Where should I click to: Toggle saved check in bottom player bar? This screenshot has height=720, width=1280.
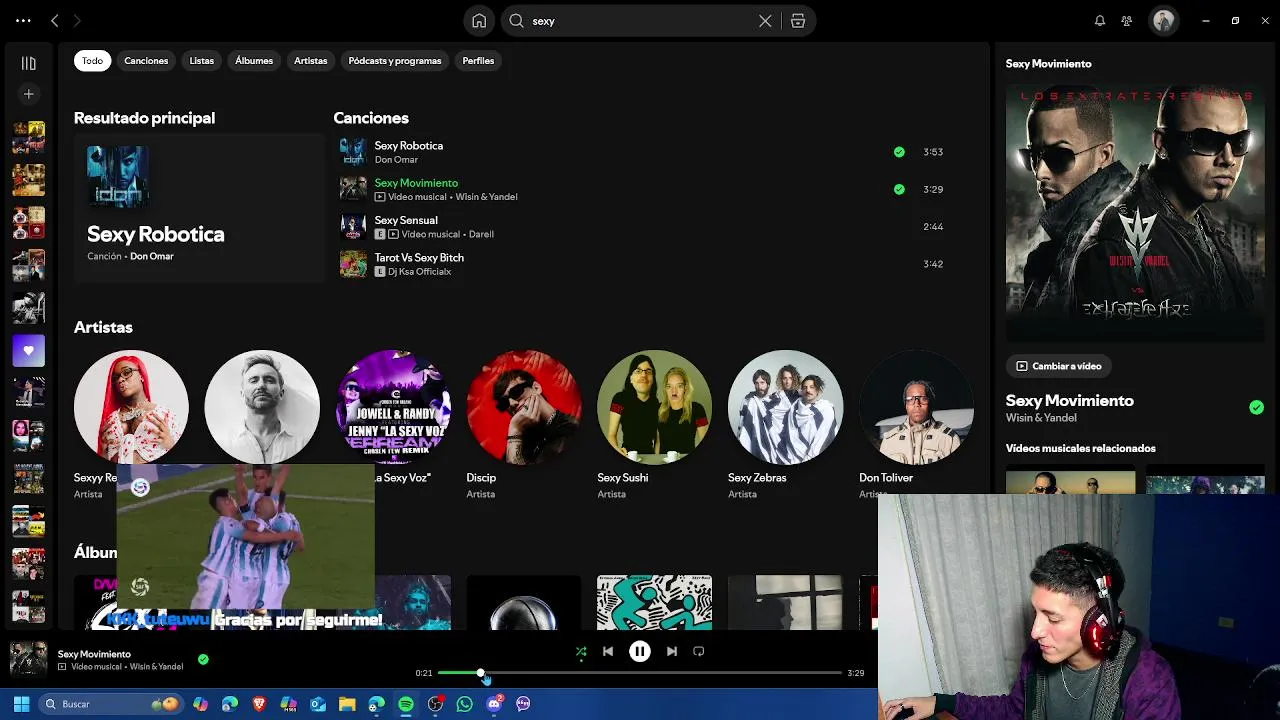pos(203,659)
